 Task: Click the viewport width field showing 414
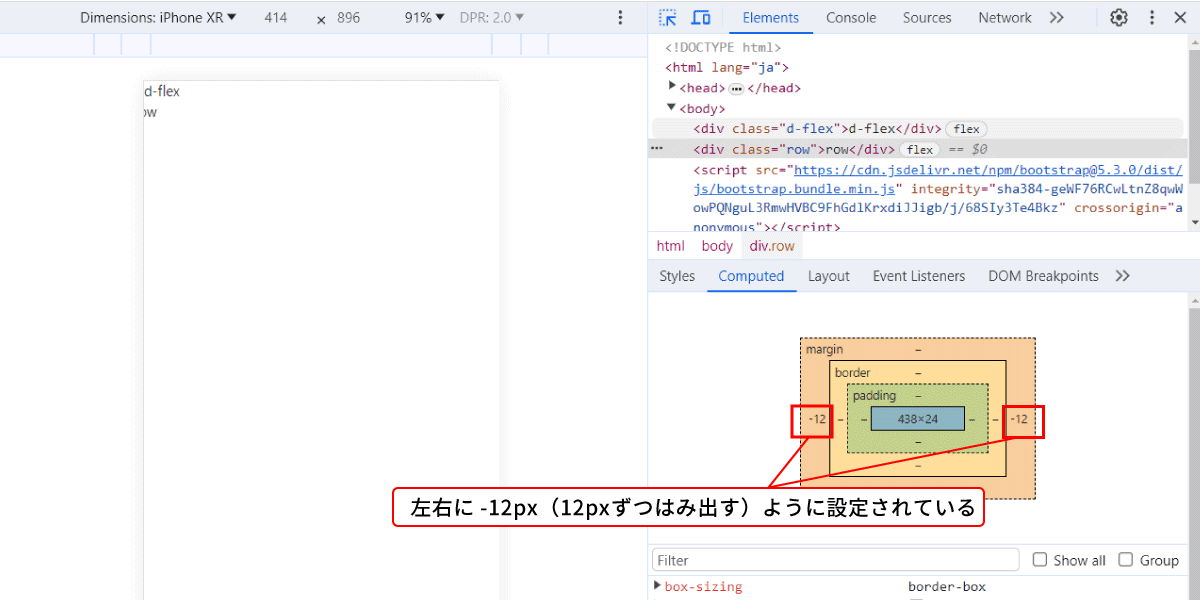(275, 18)
